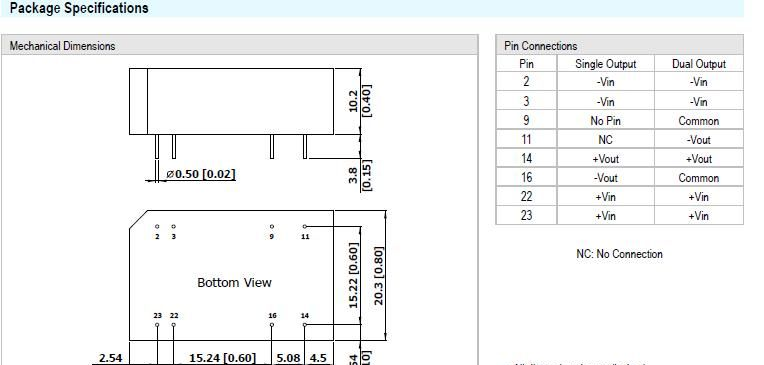Select table Pin cell 22
Viewport: 764px width, 365px height.
(526, 196)
